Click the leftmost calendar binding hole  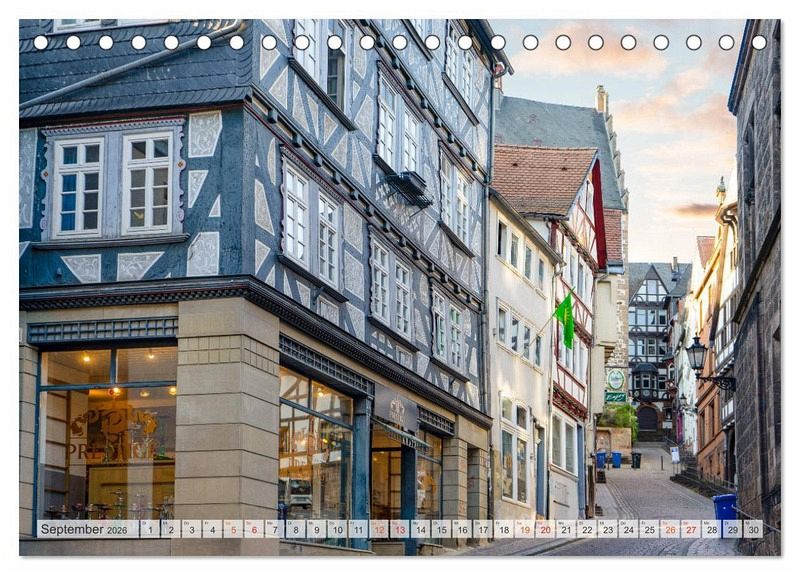pos(41,42)
